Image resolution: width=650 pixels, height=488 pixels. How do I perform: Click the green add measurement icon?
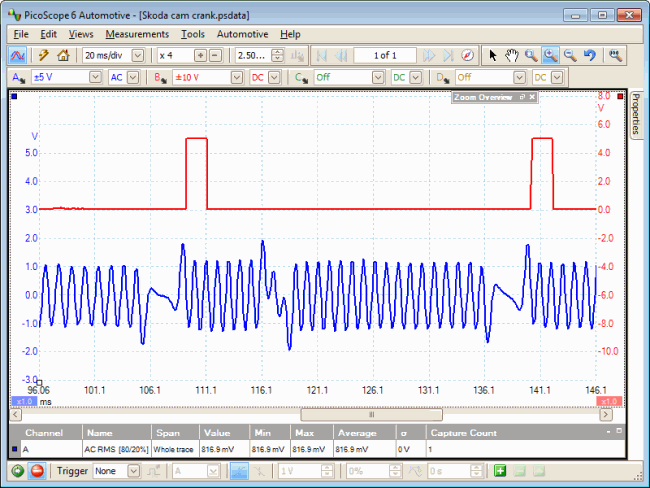(500, 471)
